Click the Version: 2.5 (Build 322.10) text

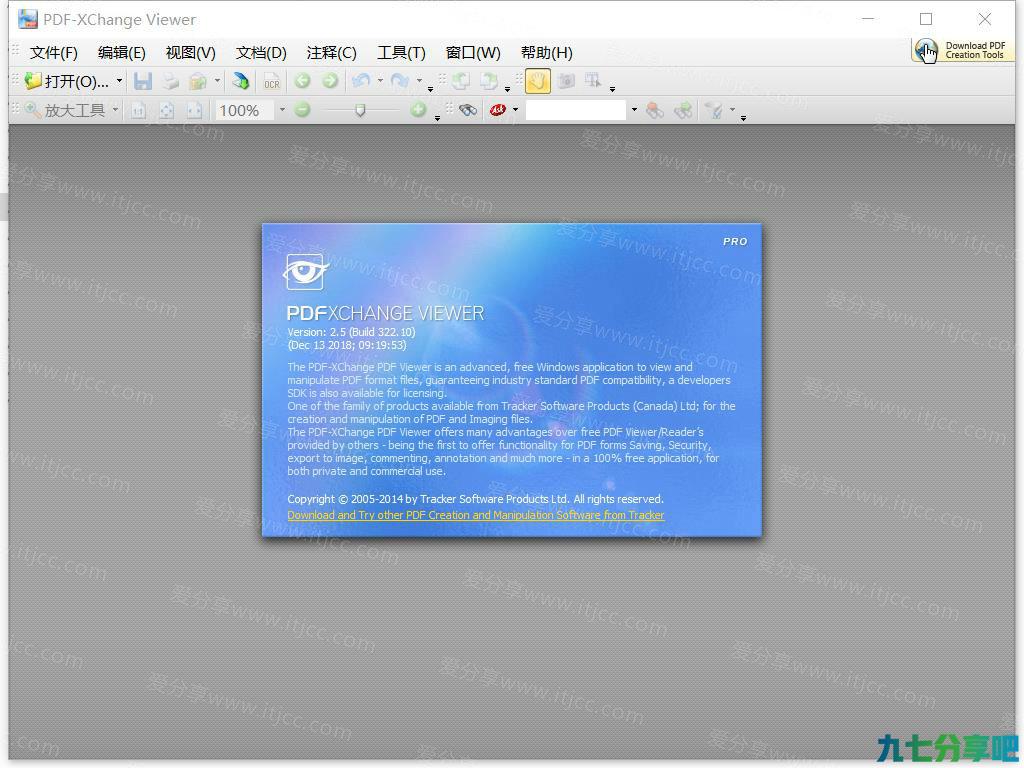[x=351, y=332]
